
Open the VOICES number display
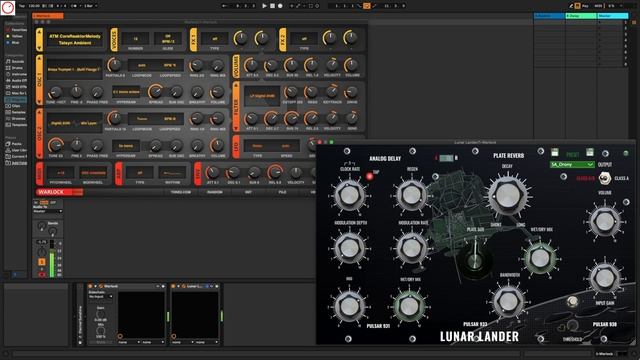click(135, 39)
